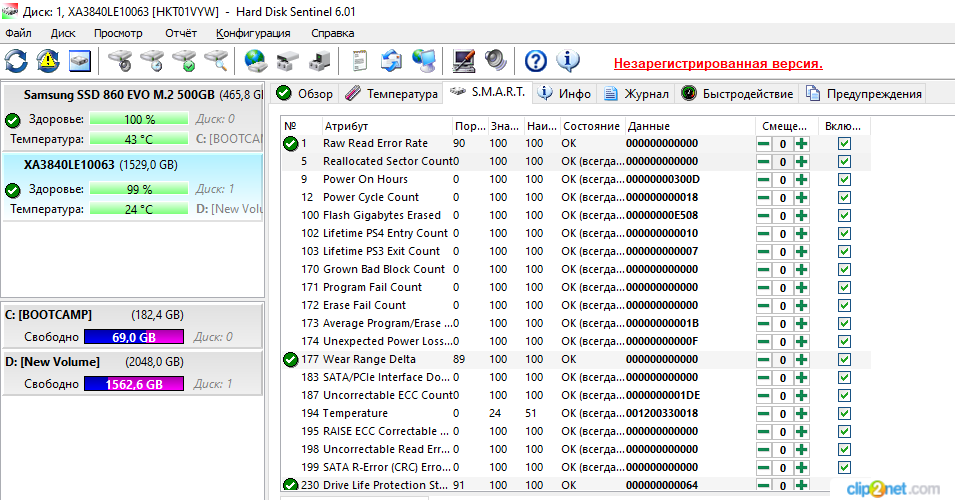Click the globe with disk toolbar icon

[x=256, y=61]
